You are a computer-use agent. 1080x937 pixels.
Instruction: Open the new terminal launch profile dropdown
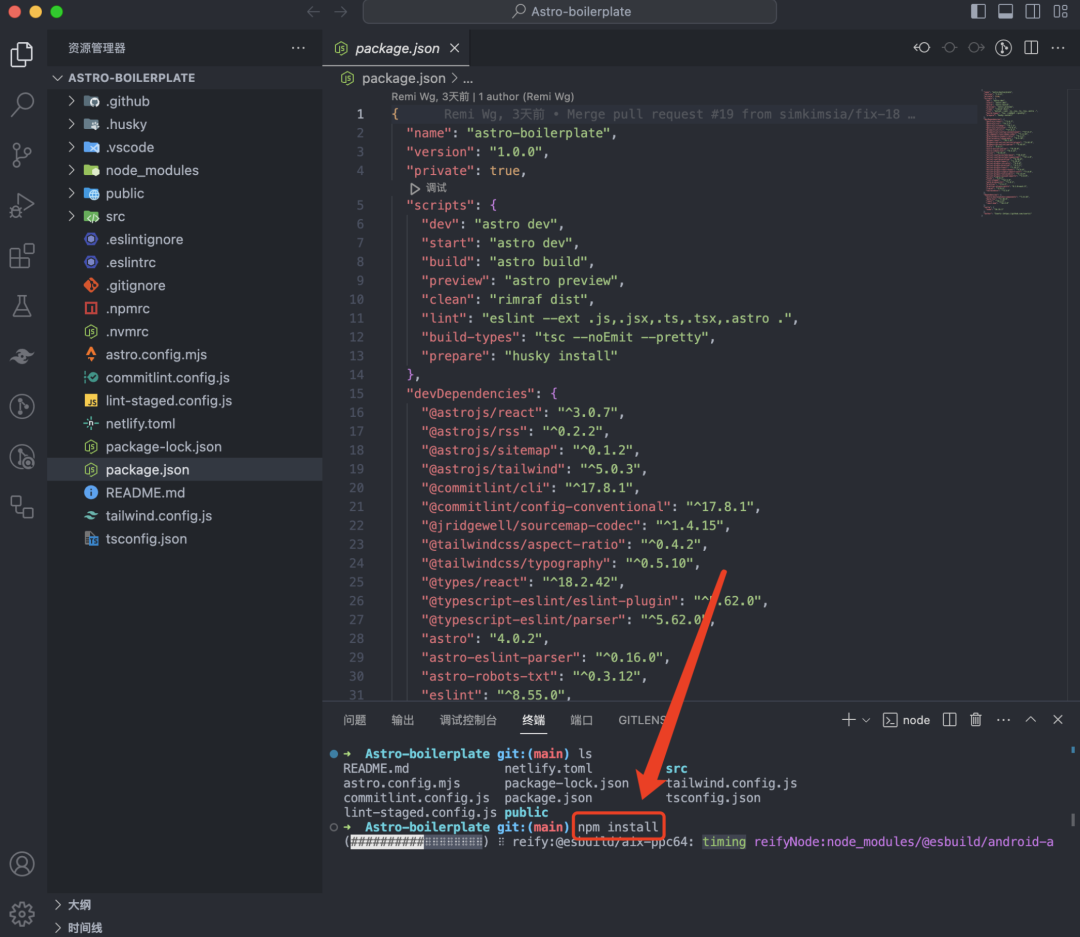(866, 720)
